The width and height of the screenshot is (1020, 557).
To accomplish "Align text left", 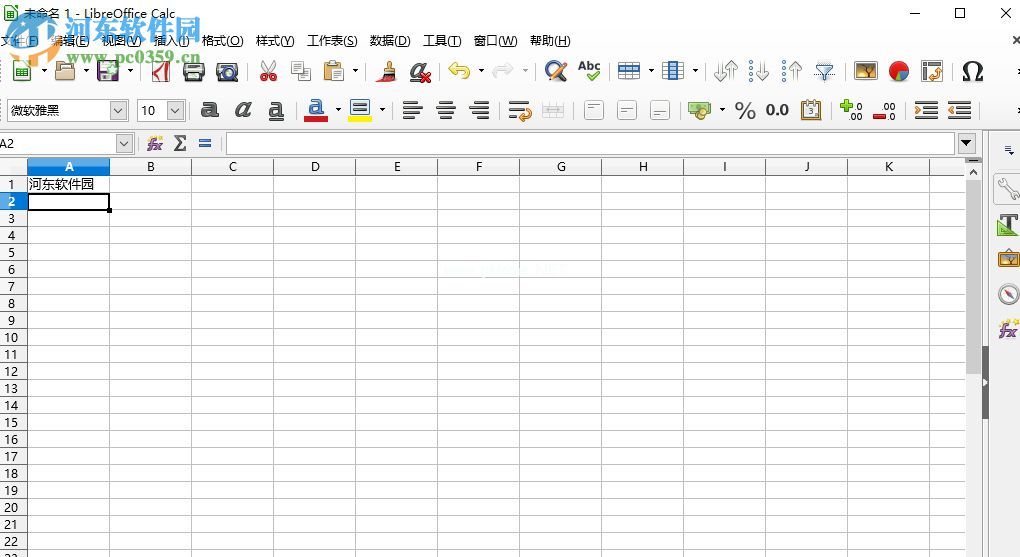I will [412, 110].
